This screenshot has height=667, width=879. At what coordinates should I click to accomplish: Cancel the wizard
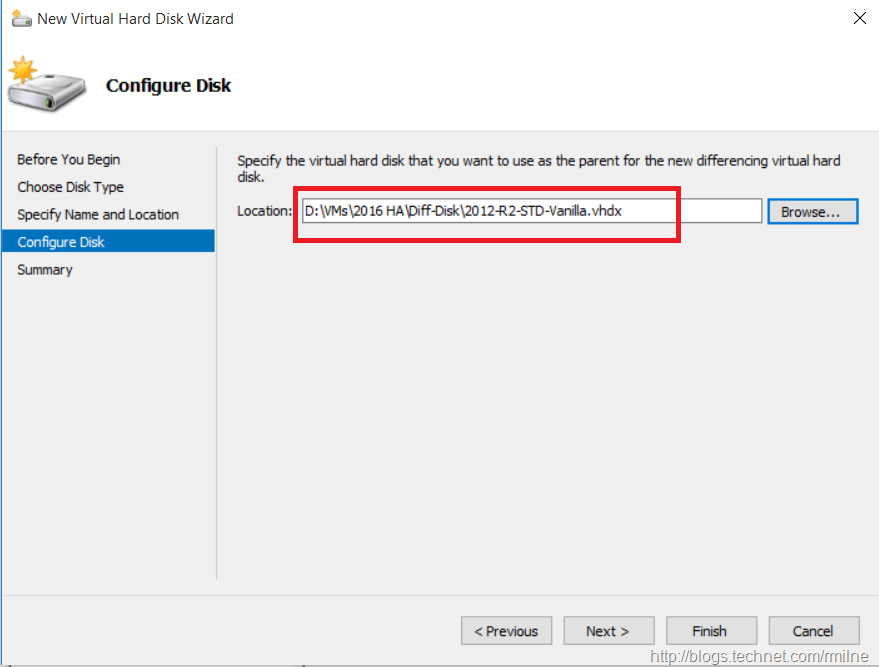click(813, 631)
